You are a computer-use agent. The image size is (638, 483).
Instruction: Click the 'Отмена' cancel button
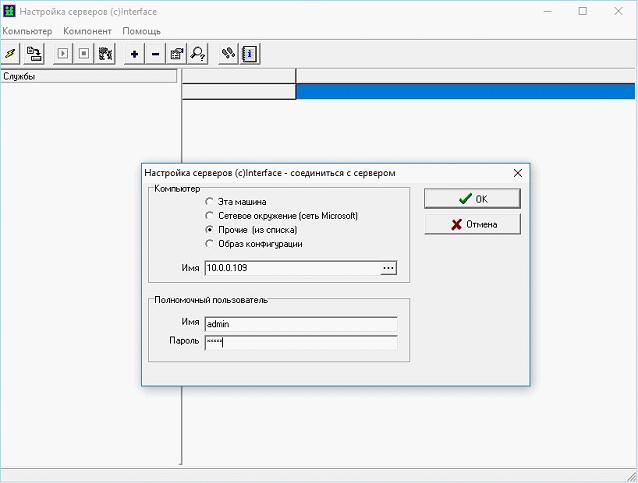pos(472,224)
